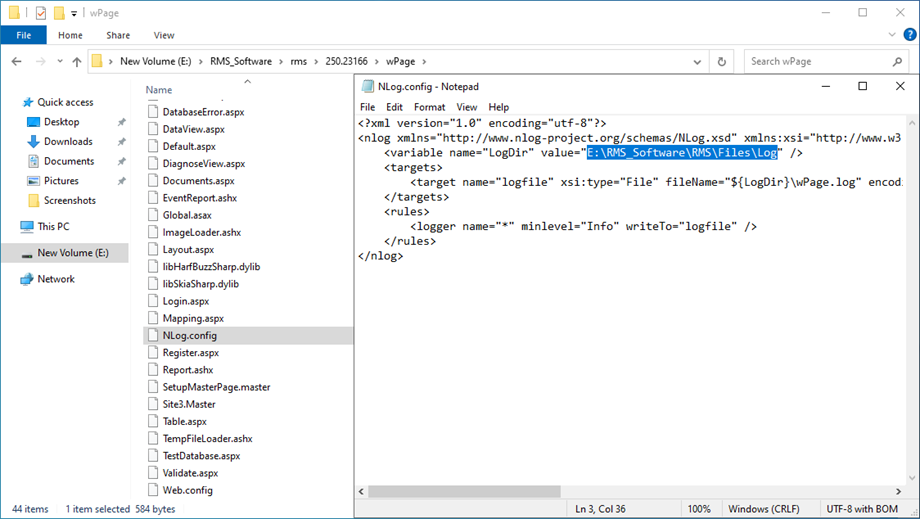Select EventReport.ashx file
The height and width of the screenshot is (519, 920).
pos(199,198)
